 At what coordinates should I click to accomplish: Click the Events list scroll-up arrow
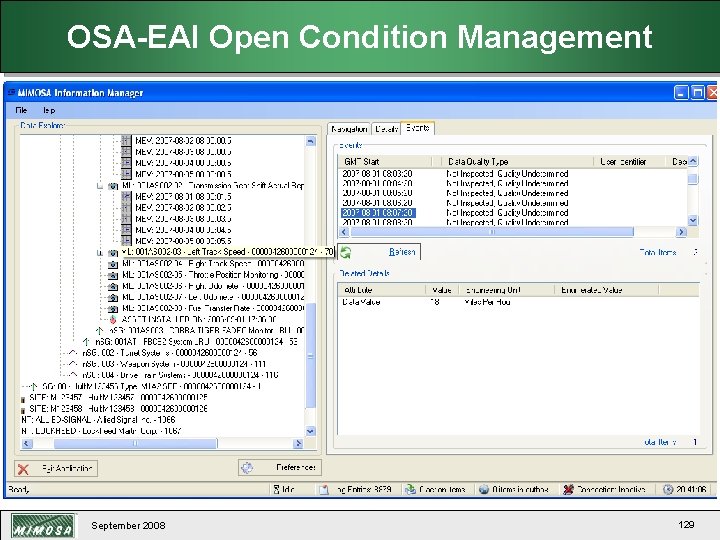pyautogui.click(x=693, y=161)
